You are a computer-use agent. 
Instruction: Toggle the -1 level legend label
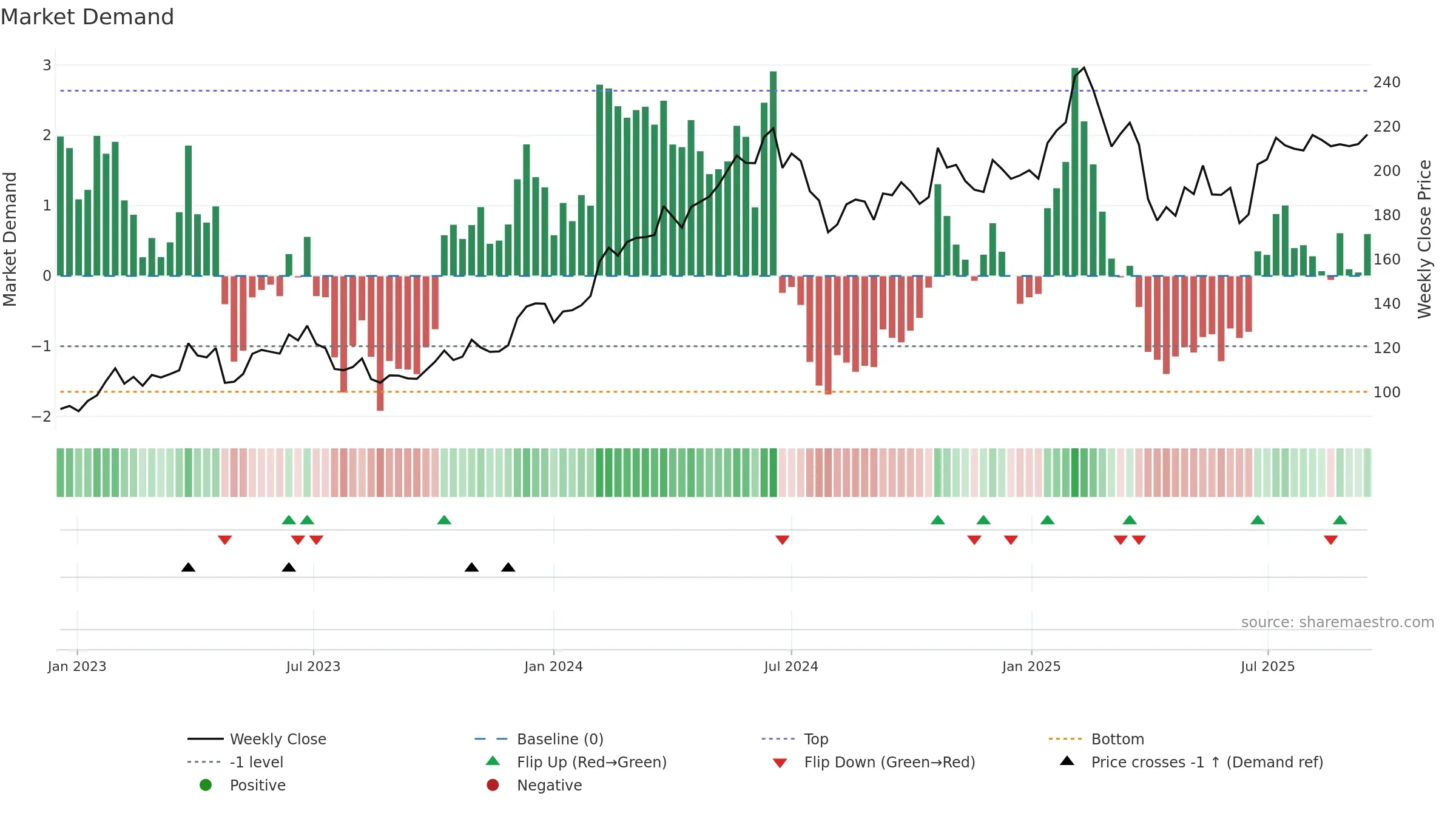point(257,762)
